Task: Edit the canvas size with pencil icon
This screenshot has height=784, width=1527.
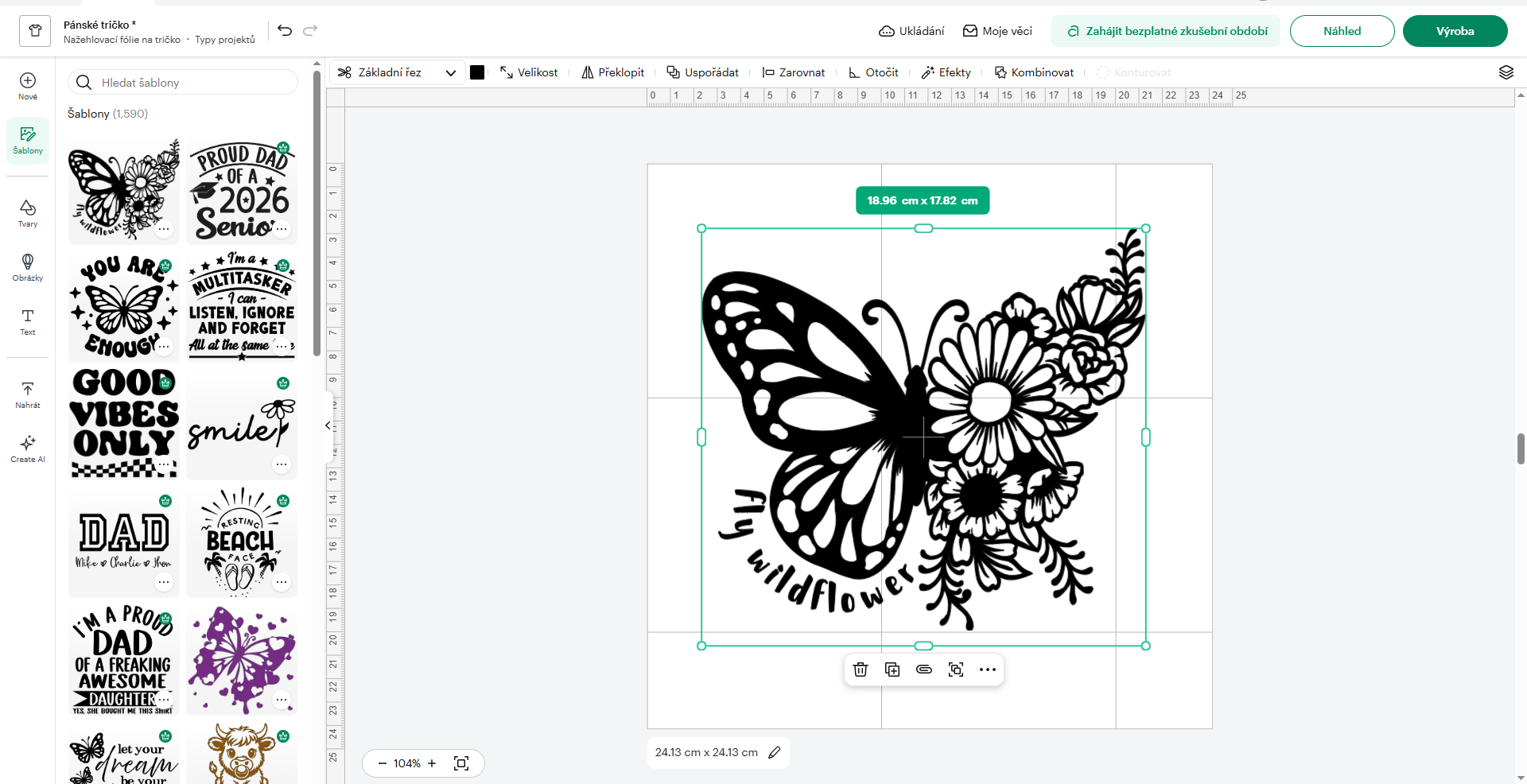Action: 775,752
